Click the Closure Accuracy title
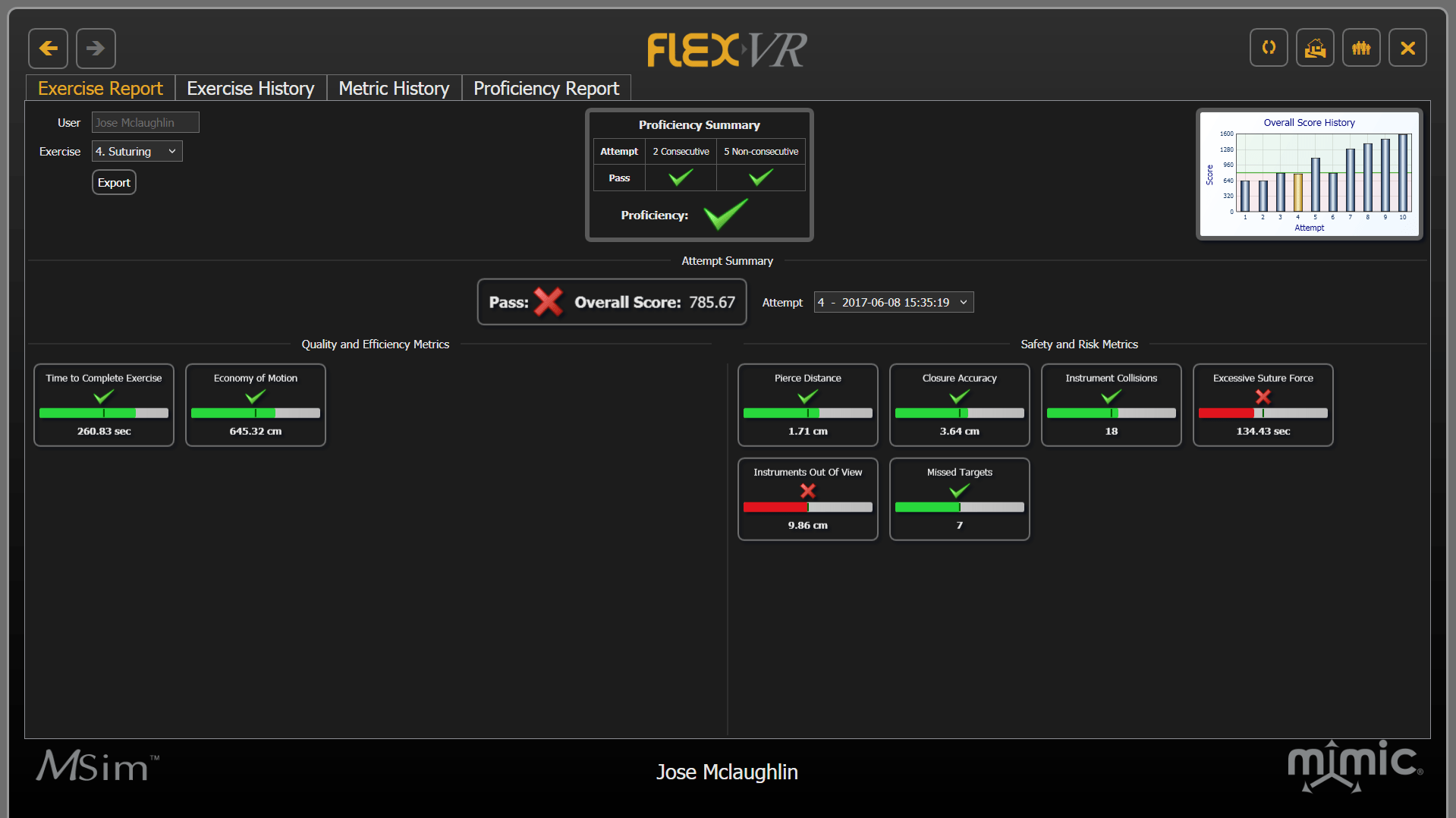Image resolution: width=1456 pixels, height=818 pixels. 960,378
